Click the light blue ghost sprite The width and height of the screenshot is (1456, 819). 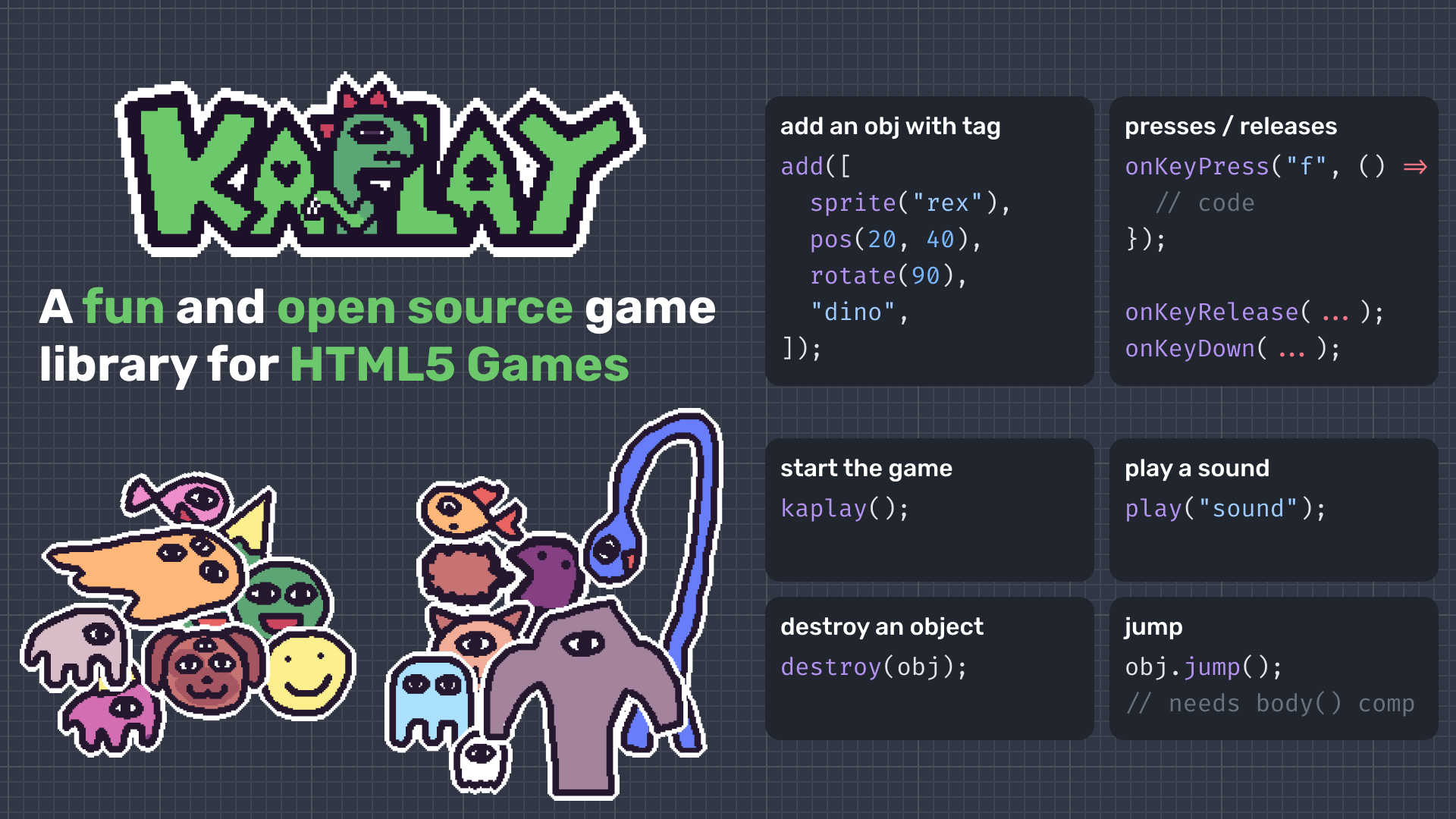click(431, 701)
